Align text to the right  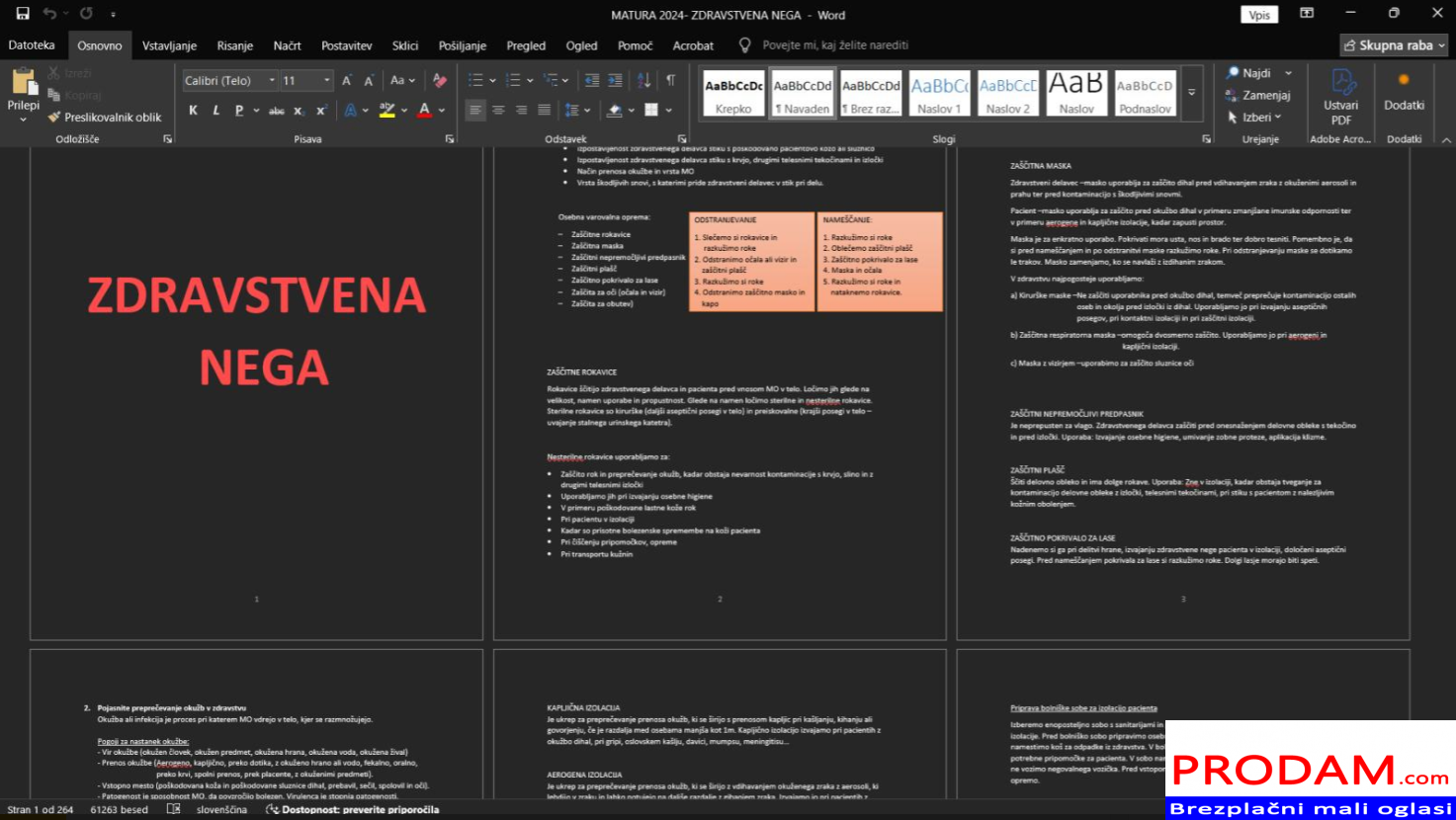[521, 111]
